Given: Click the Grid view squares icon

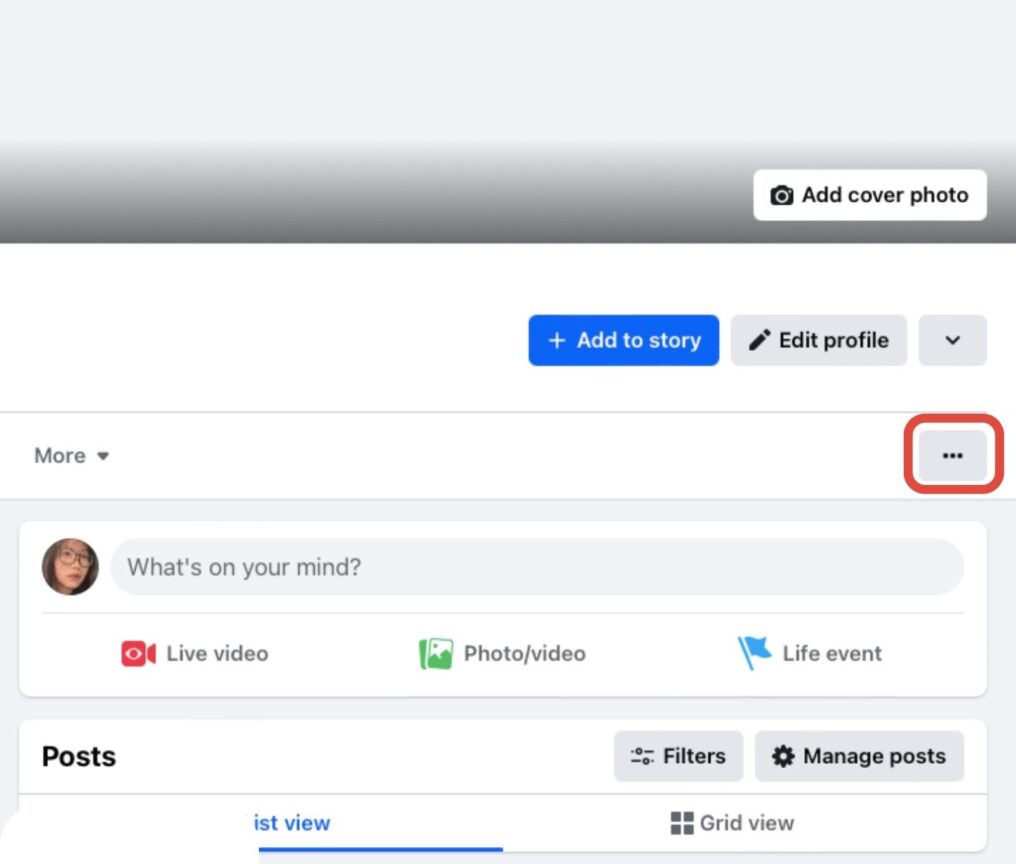Looking at the screenshot, I should click(x=683, y=822).
